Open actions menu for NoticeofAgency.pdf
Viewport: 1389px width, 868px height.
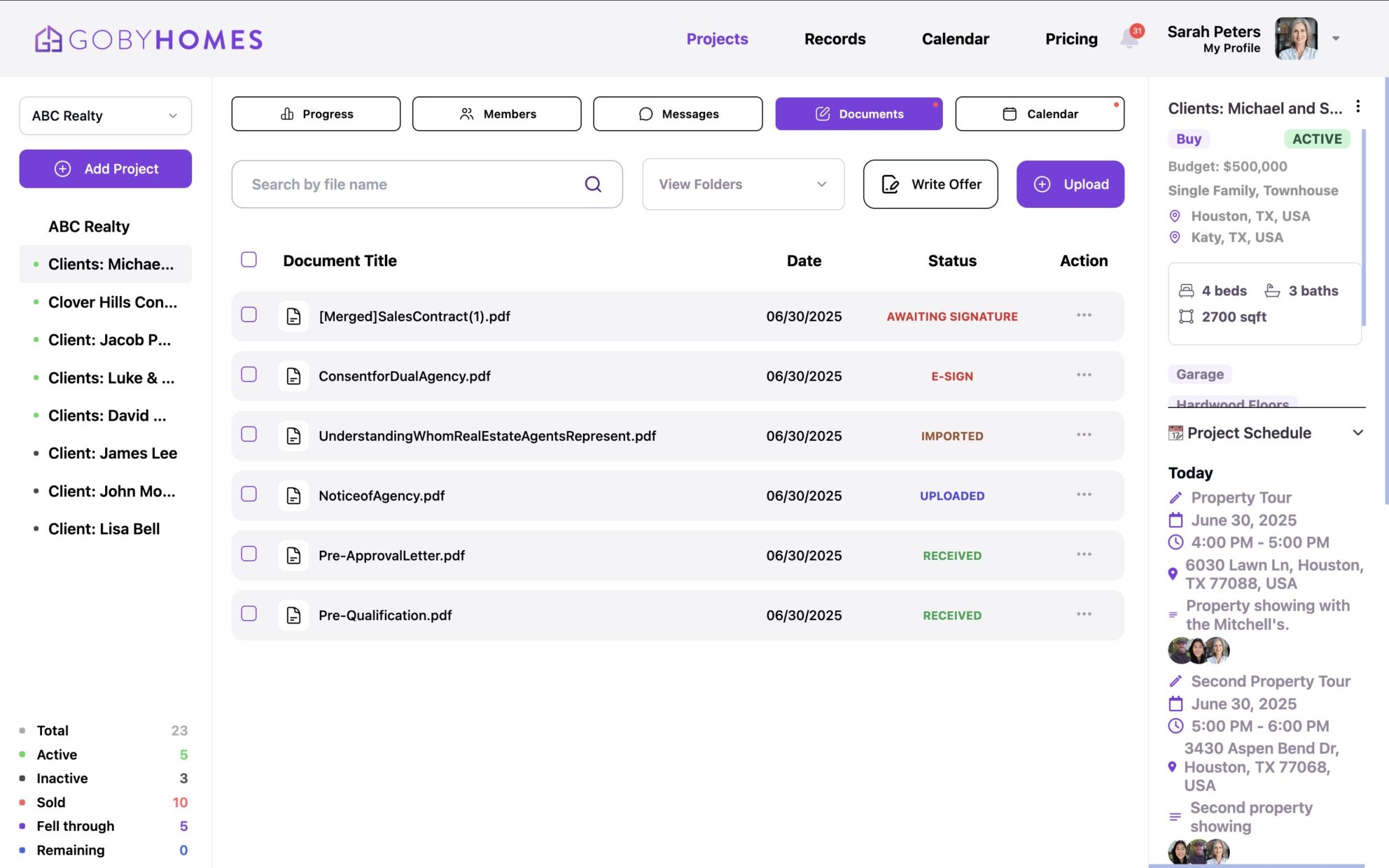(x=1084, y=495)
